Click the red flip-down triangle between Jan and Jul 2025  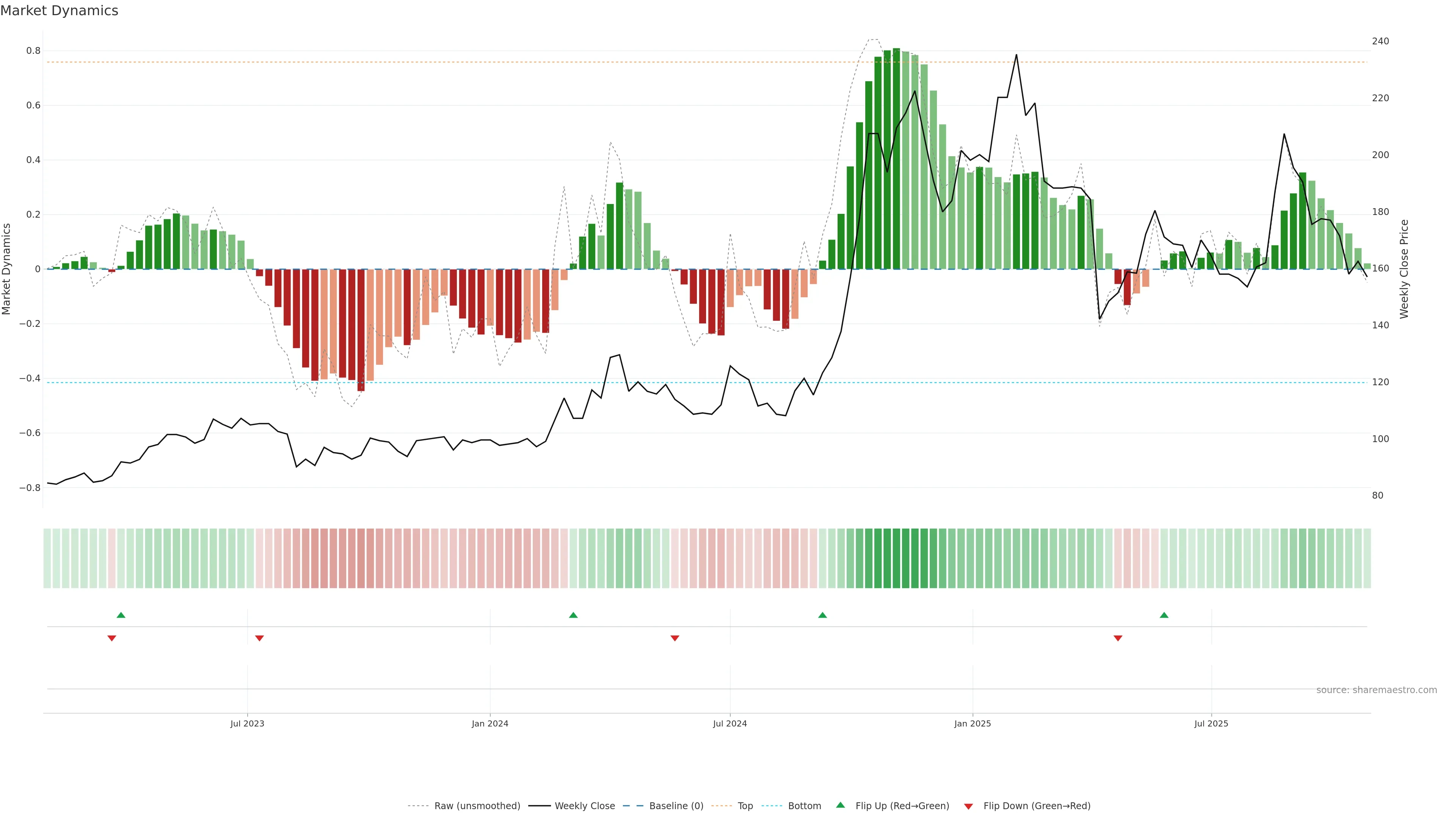[x=1117, y=638]
